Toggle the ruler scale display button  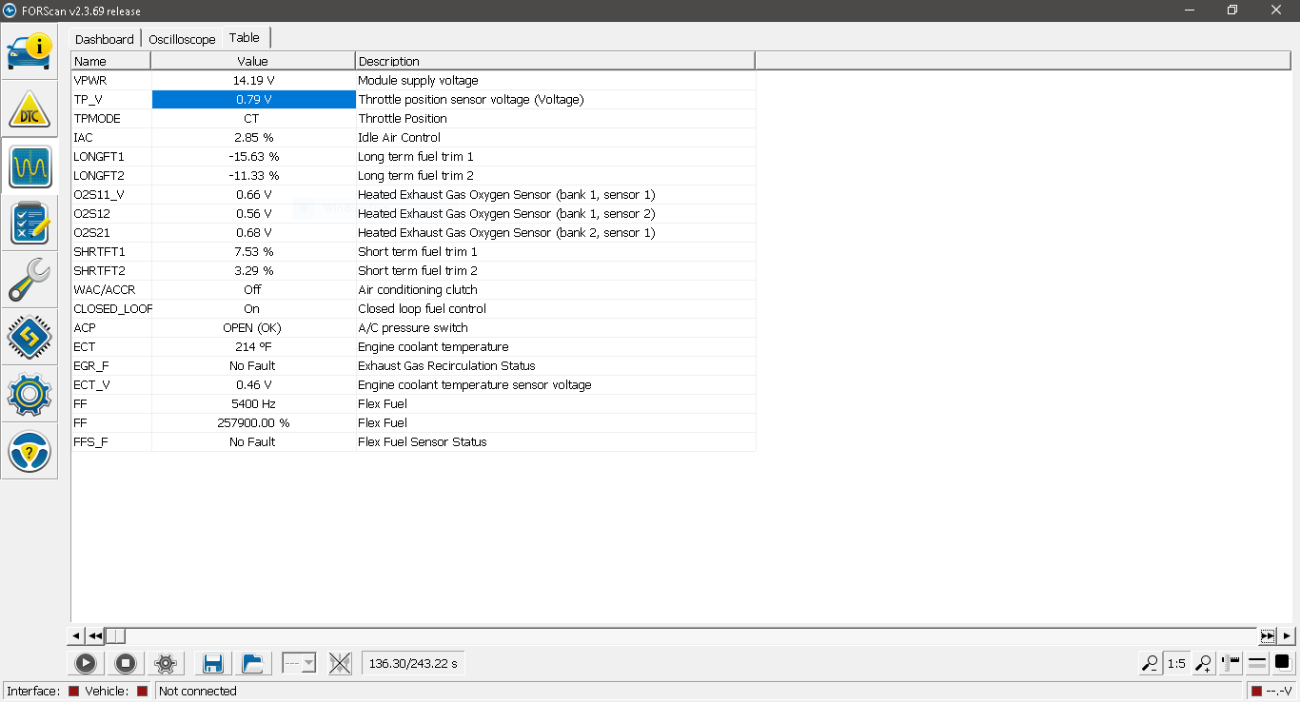[1231, 663]
